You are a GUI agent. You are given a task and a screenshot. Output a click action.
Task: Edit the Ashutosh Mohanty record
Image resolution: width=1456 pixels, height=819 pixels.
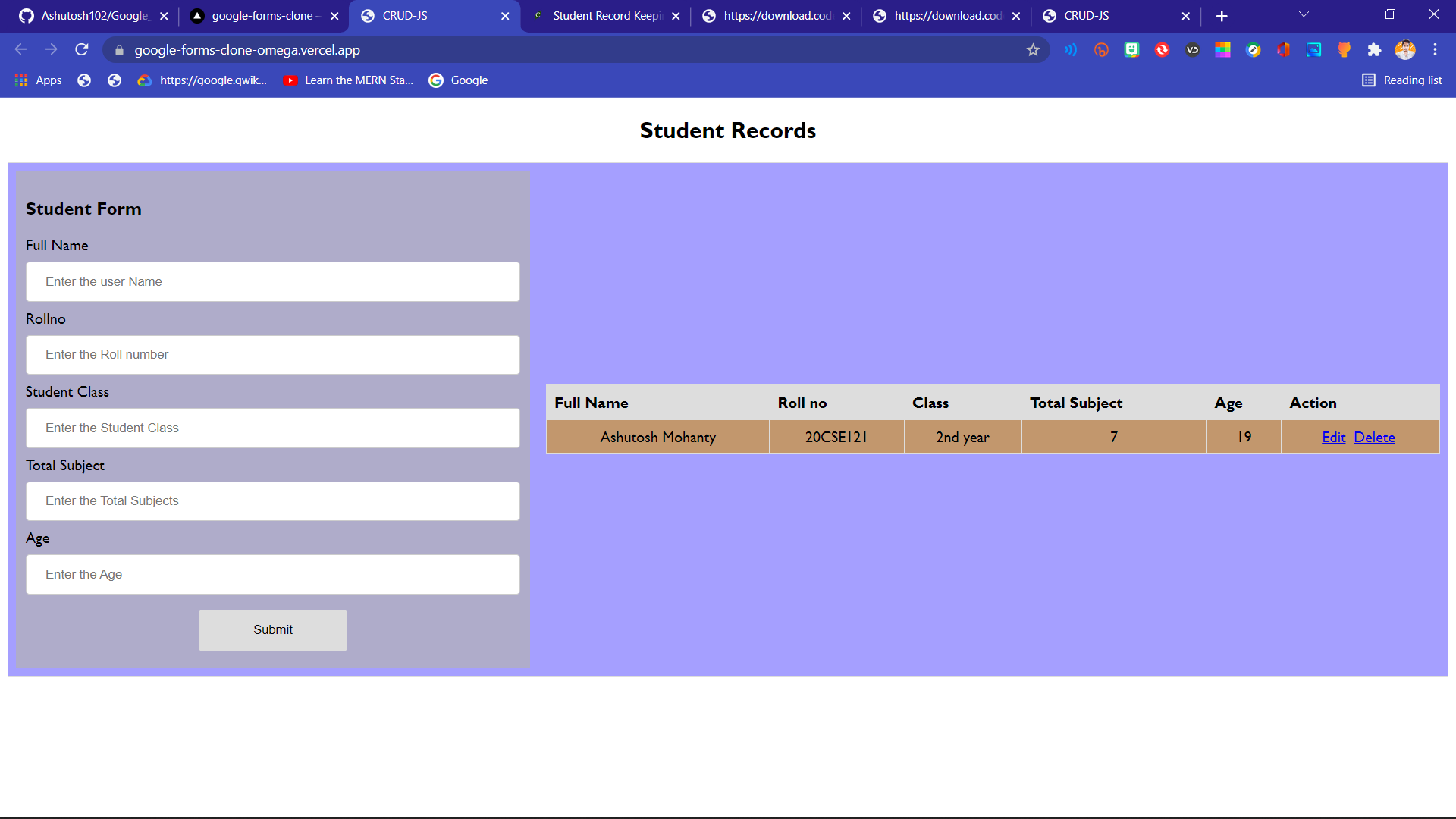click(1333, 438)
